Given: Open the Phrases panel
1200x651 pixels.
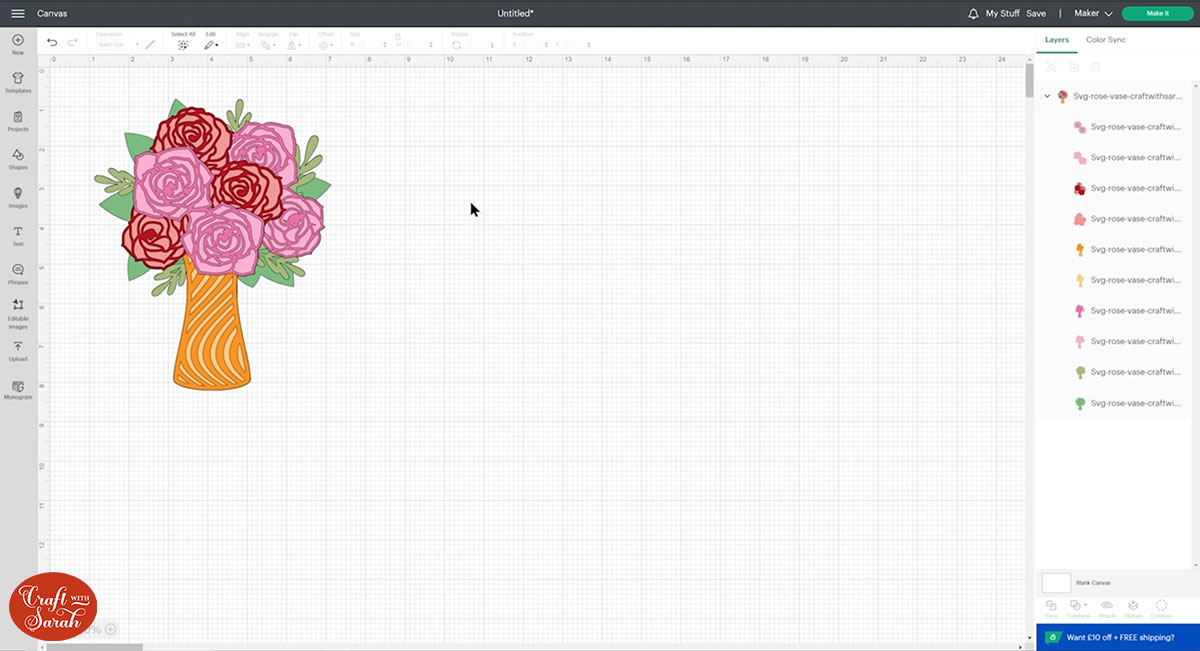Looking at the screenshot, I should (18, 274).
